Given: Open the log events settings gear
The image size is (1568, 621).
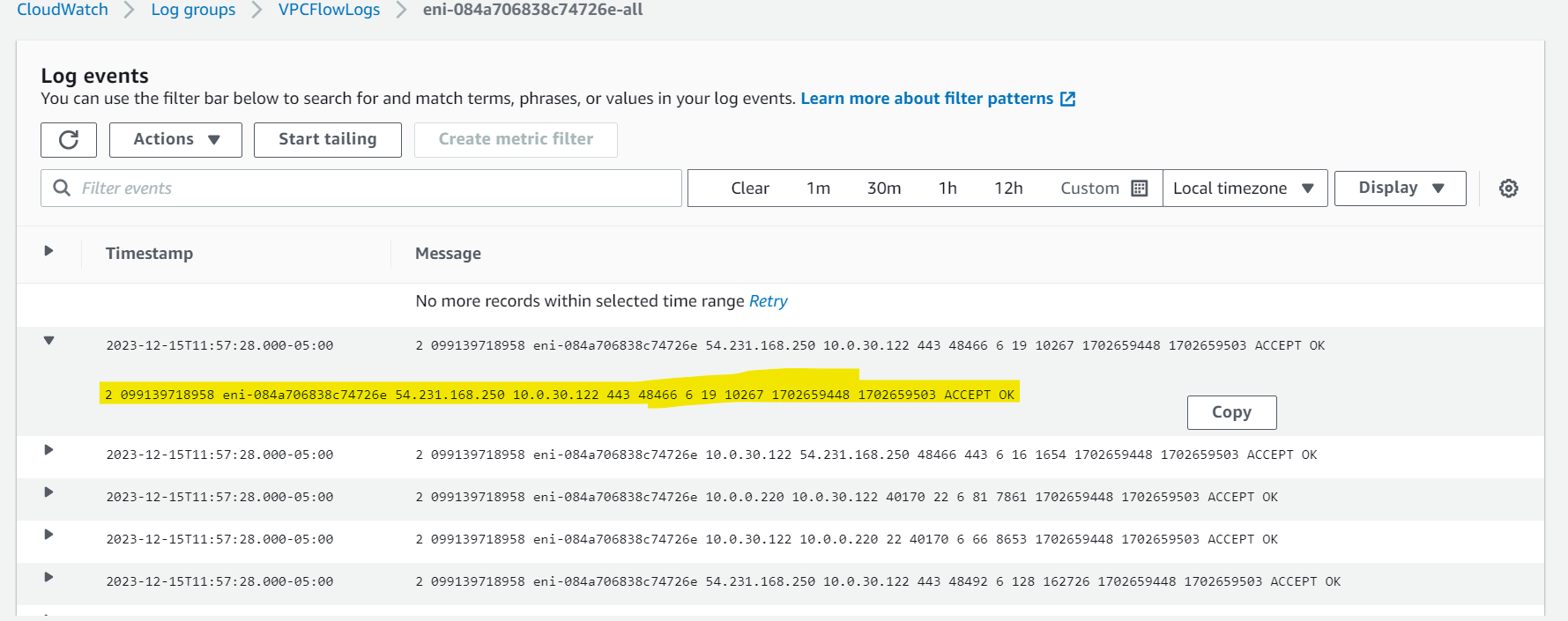Looking at the screenshot, I should [x=1509, y=189].
